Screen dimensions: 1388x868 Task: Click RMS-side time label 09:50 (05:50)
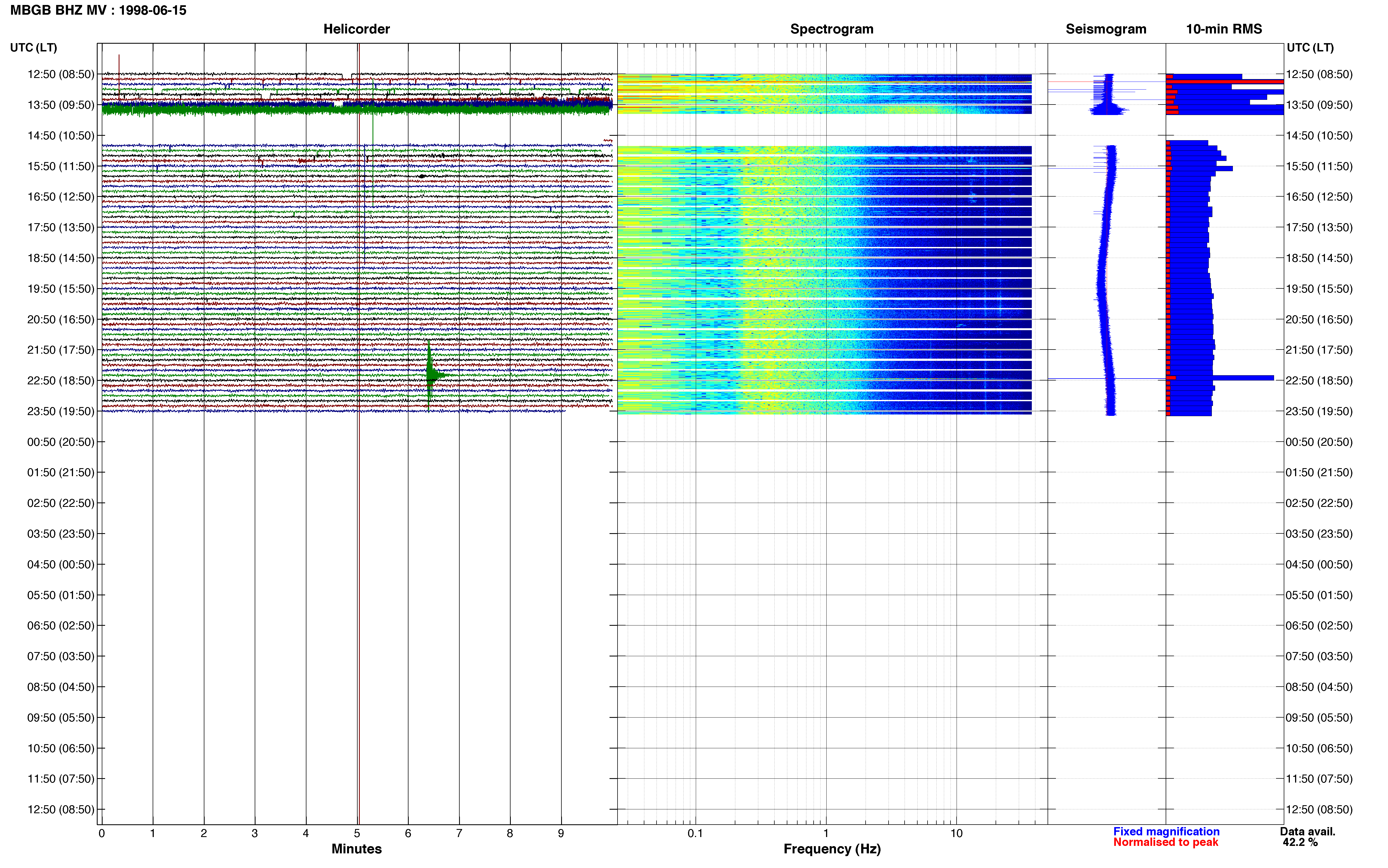(1319, 718)
